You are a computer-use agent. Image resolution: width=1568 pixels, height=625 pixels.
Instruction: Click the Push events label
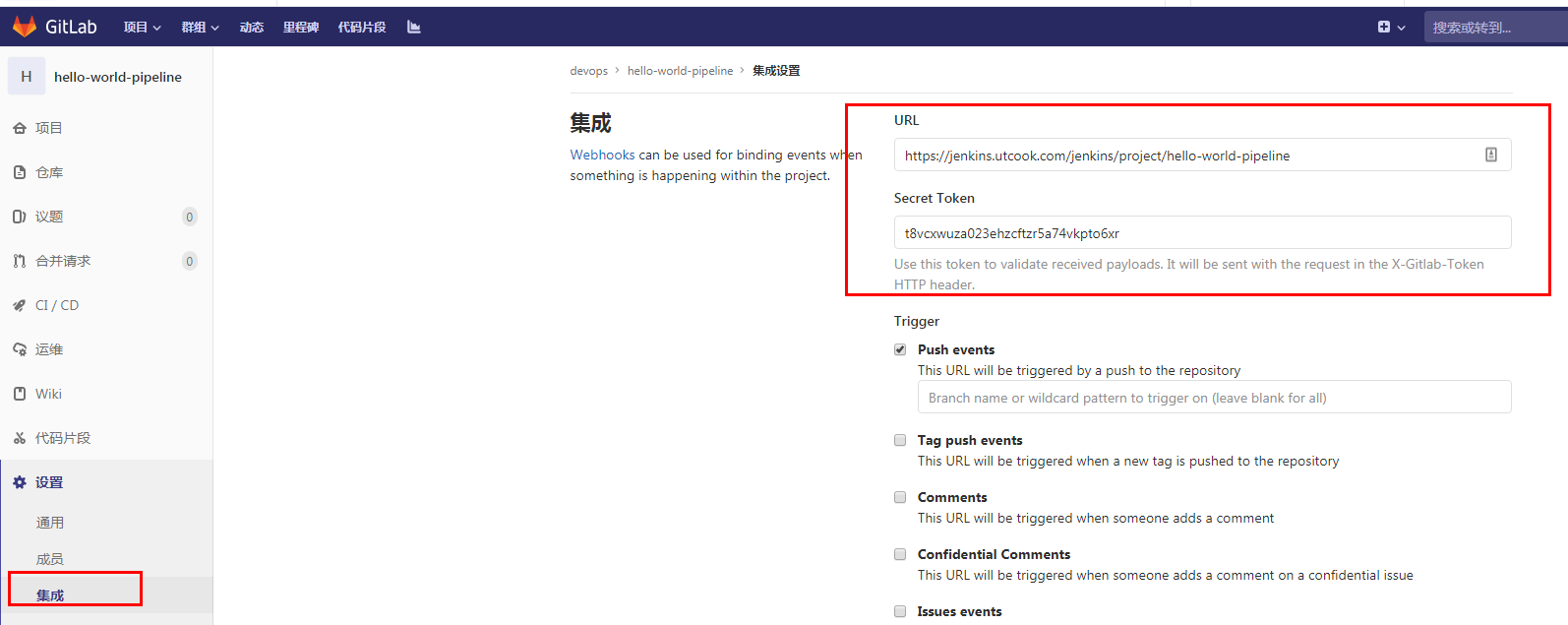pos(956,349)
